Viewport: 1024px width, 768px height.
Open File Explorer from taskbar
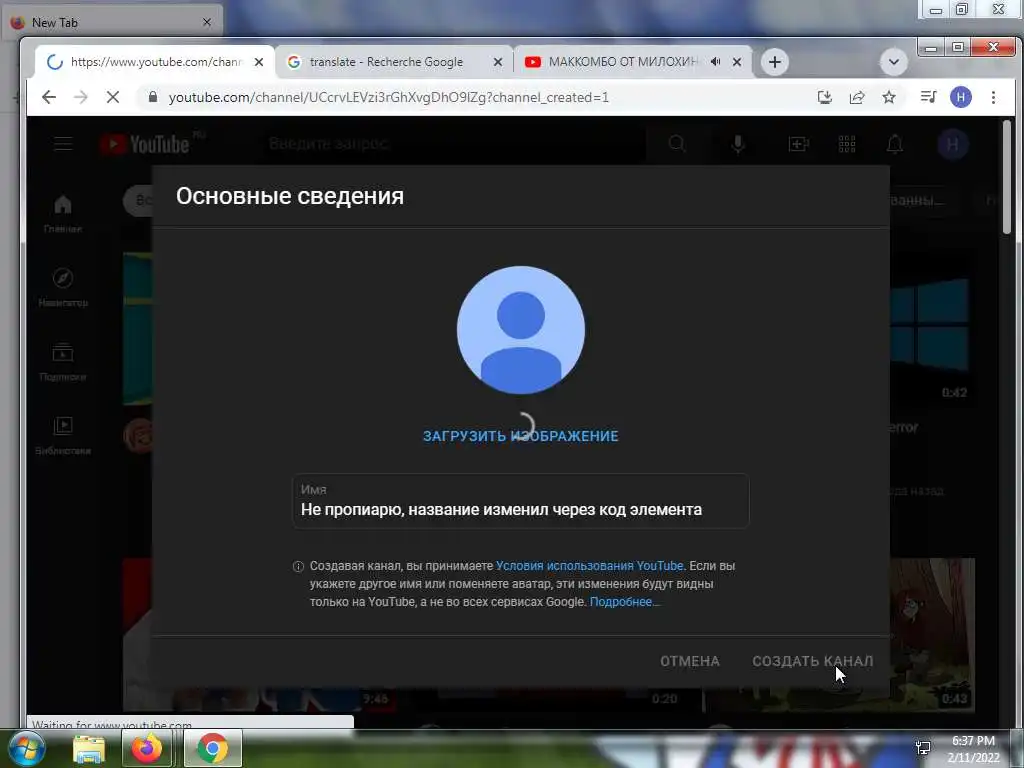(89, 748)
